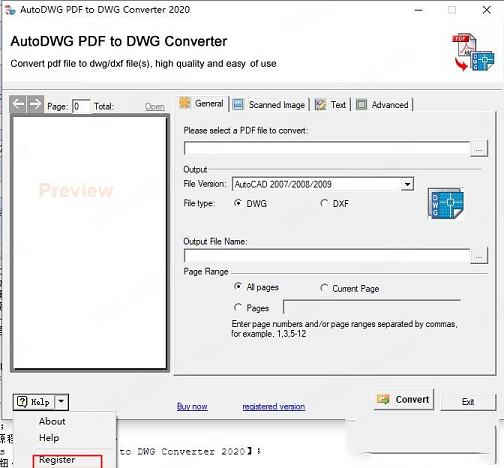504x468 pixels.
Task: Choose the Pages range radio button
Action: click(238, 307)
